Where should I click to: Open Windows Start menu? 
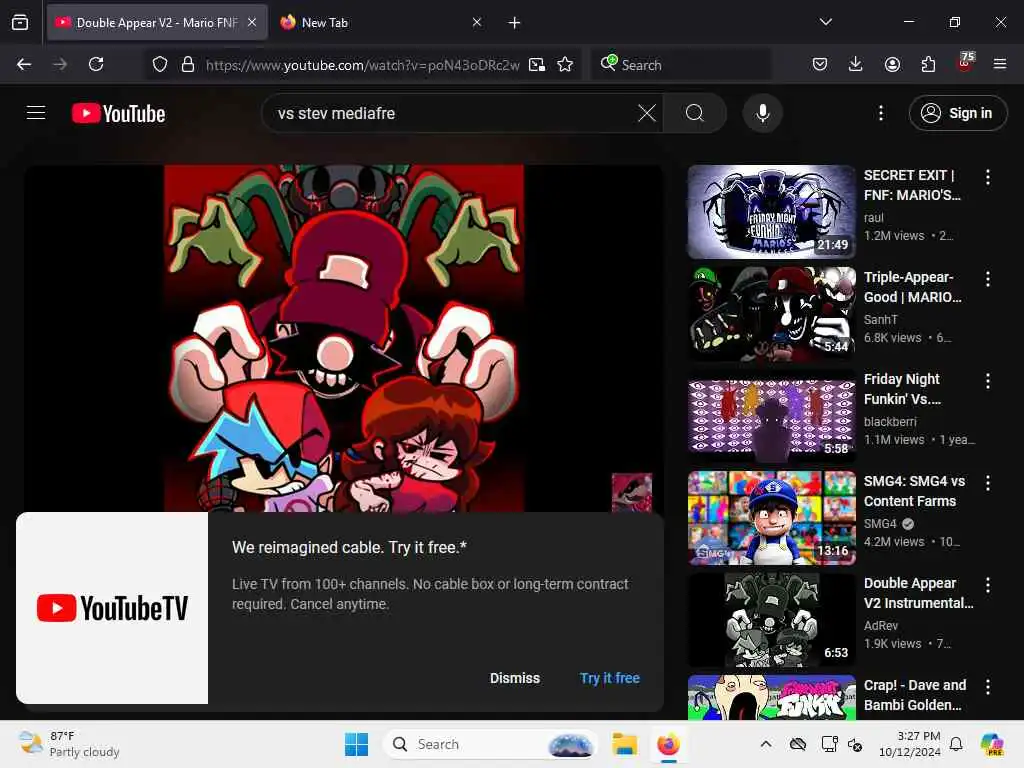click(357, 744)
